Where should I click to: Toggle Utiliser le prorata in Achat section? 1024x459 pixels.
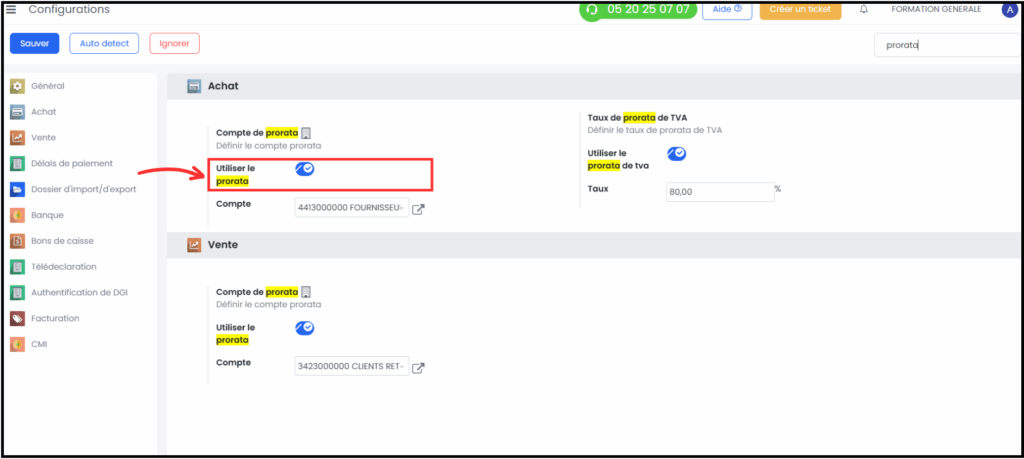click(x=304, y=168)
